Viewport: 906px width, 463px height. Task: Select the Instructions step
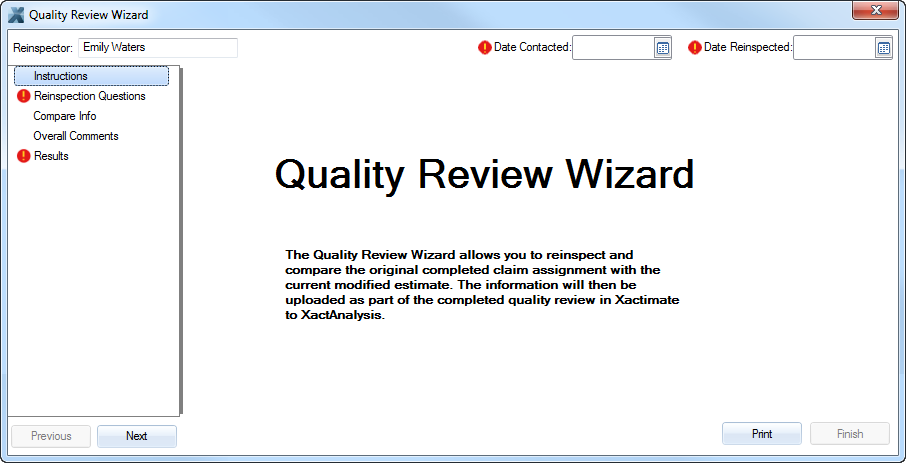click(91, 76)
